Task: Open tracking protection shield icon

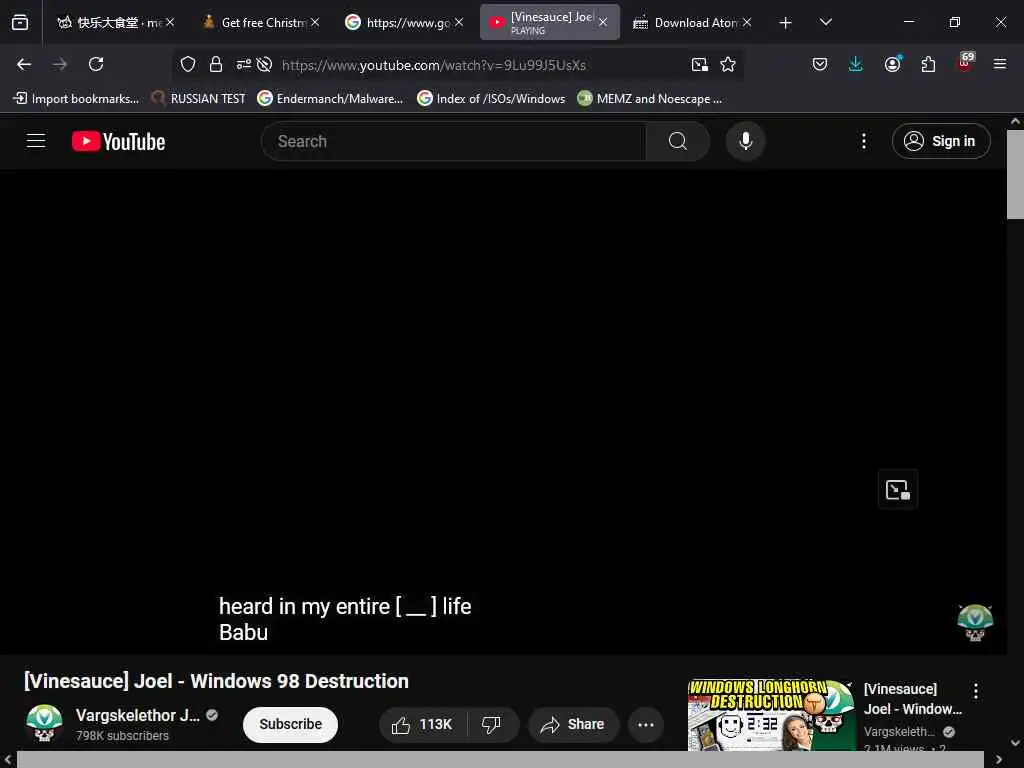Action: (x=188, y=64)
